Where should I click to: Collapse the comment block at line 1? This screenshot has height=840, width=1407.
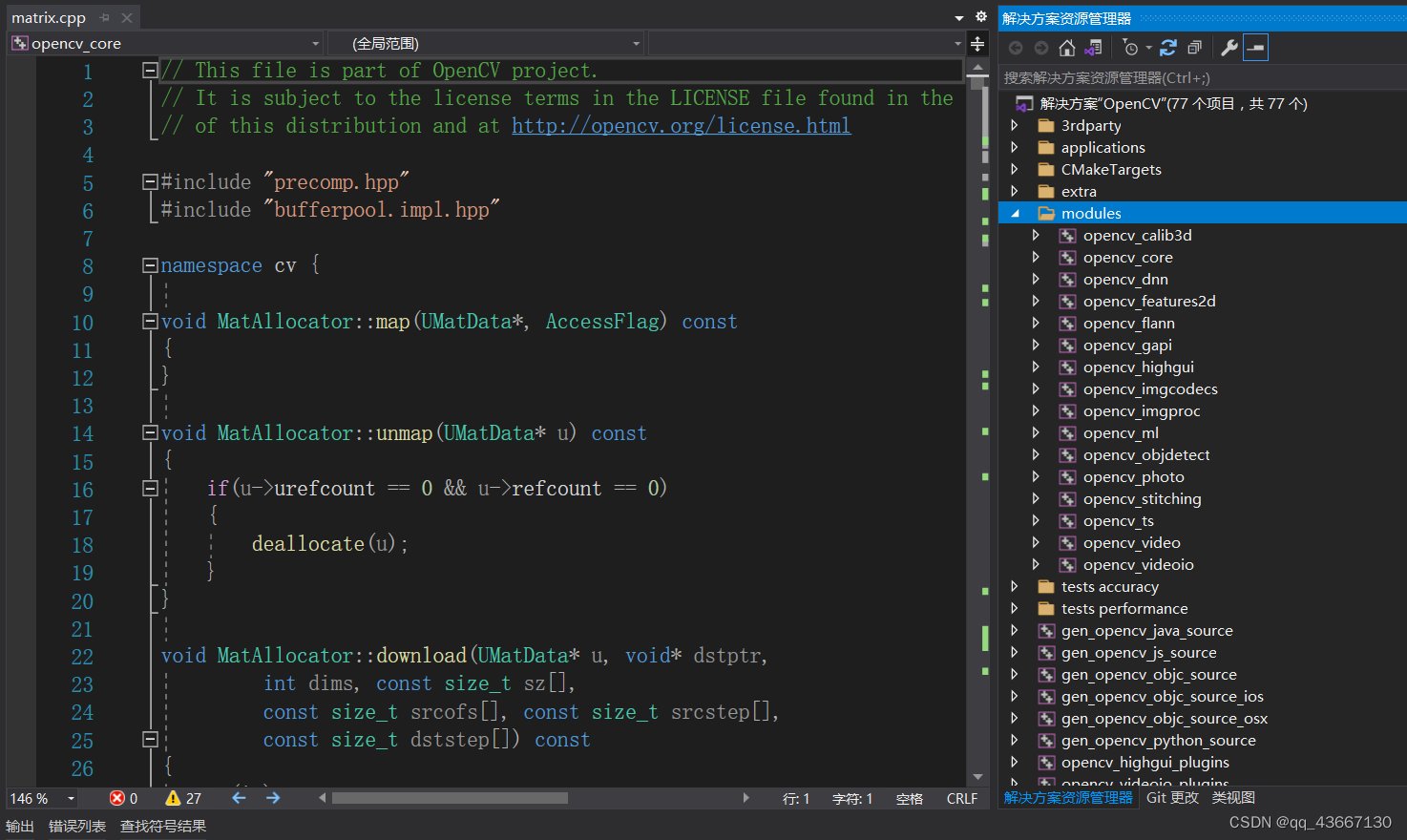point(150,71)
